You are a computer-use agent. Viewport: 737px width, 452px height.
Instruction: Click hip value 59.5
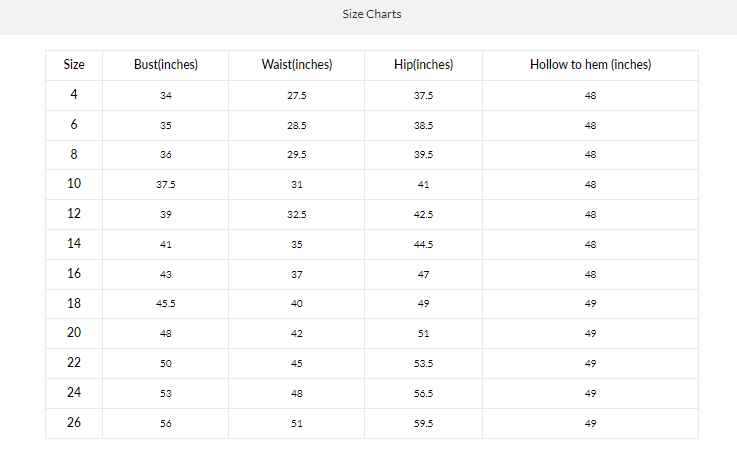coord(424,424)
